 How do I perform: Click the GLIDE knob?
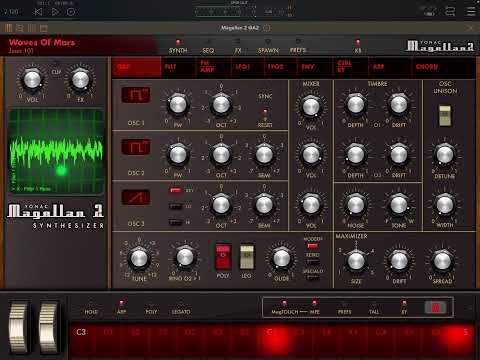pyautogui.click(x=282, y=258)
